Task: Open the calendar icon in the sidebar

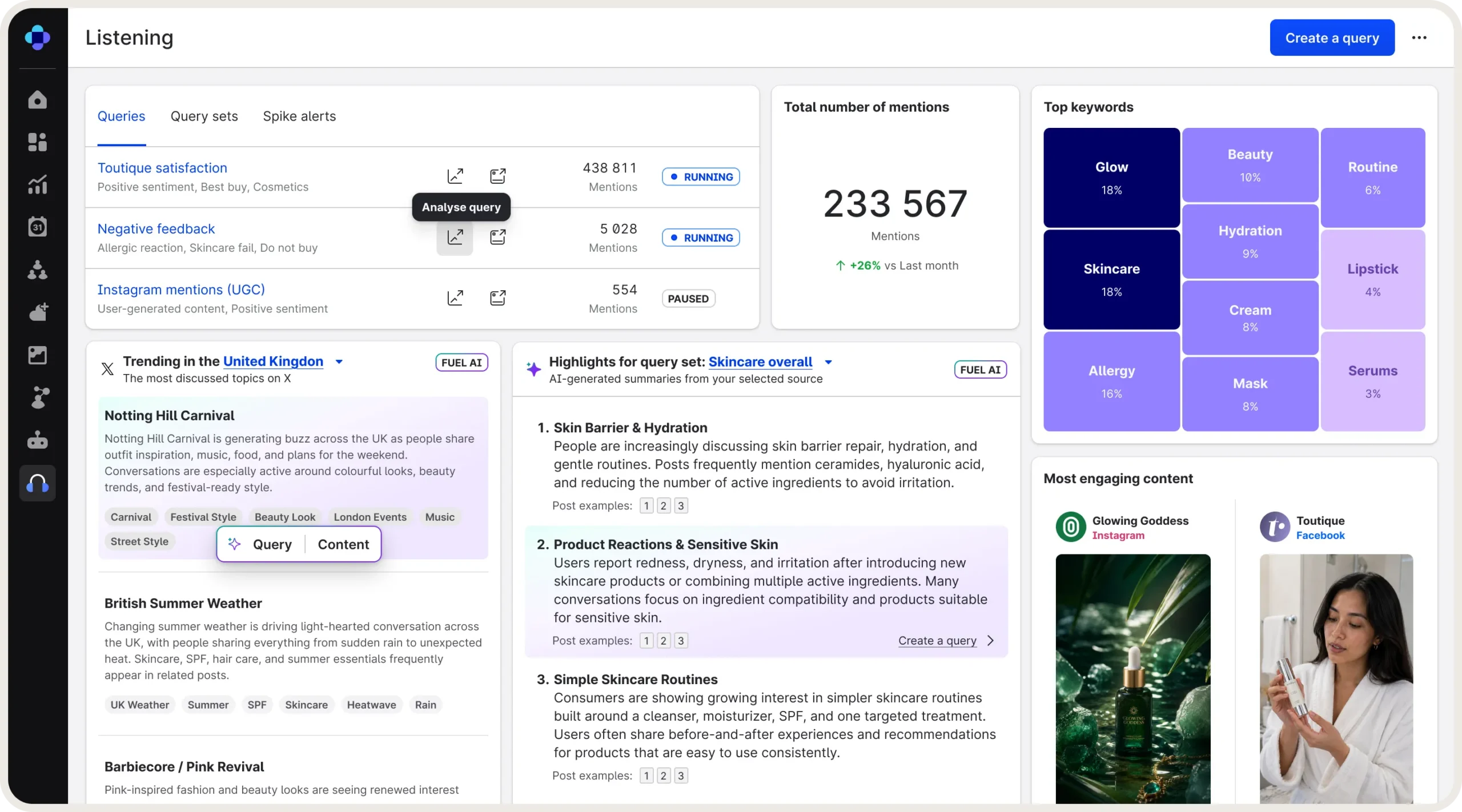Action: point(38,227)
